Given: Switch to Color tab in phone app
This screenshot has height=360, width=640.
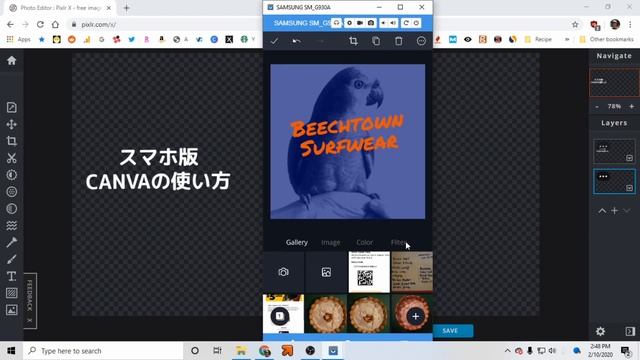Looking at the screenshot, I should coord(364,242).
